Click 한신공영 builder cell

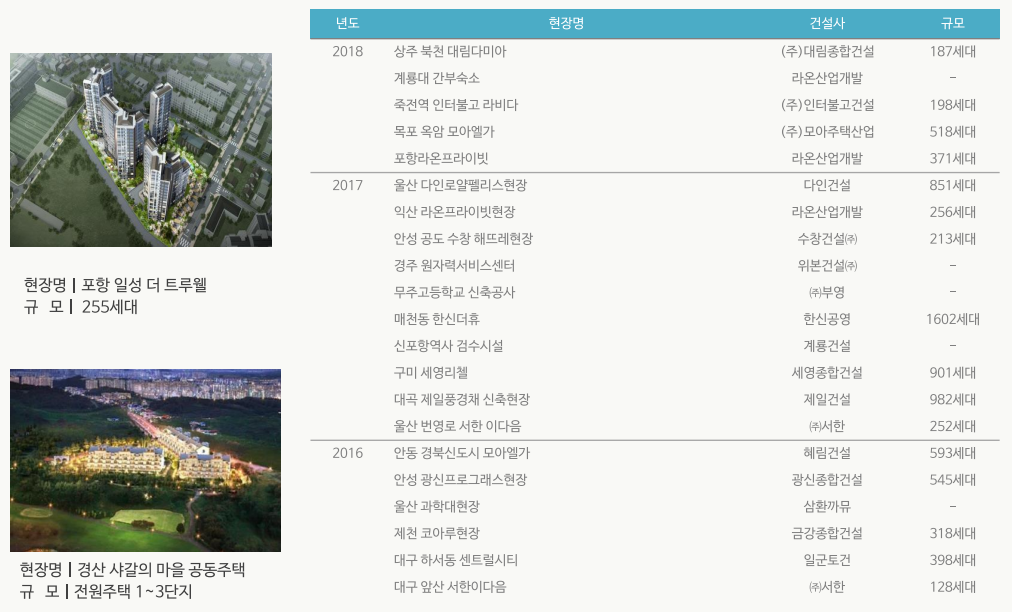(x=827, y=320)
